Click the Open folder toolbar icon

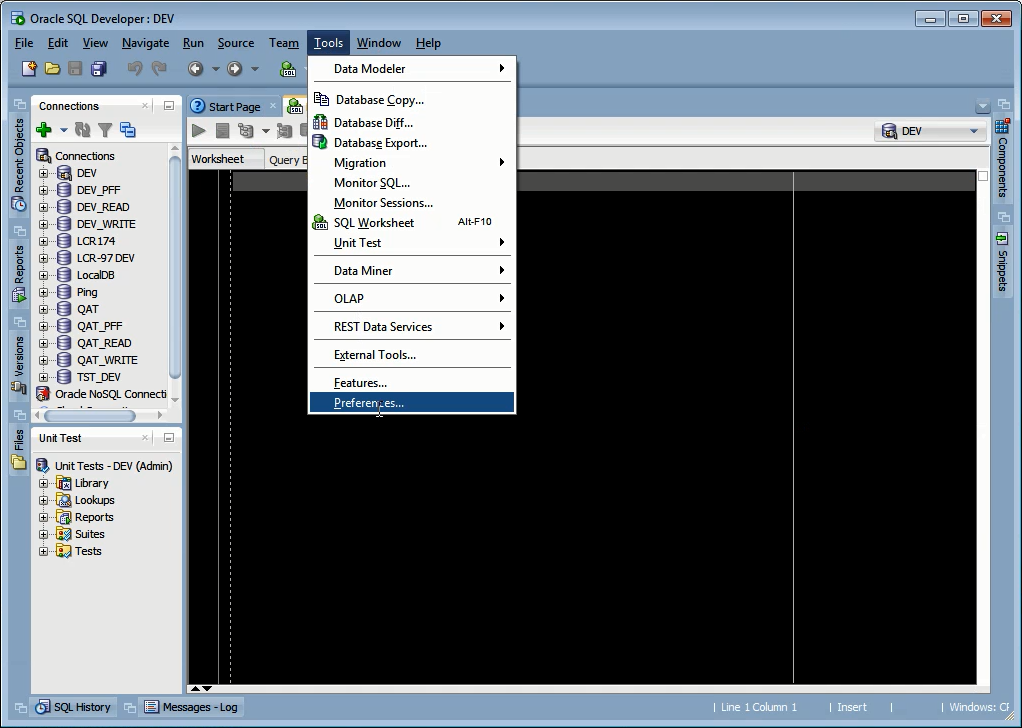pos(52,68)
